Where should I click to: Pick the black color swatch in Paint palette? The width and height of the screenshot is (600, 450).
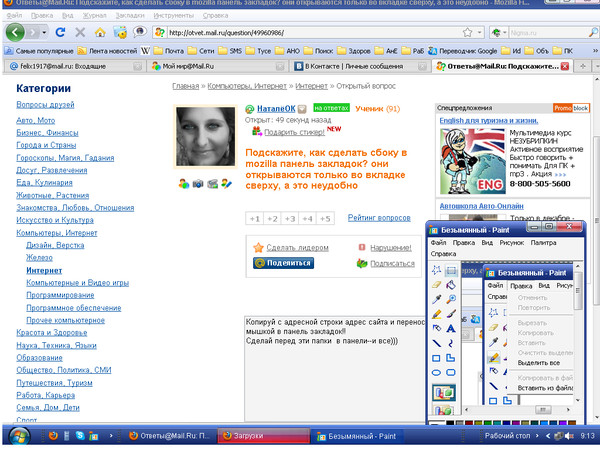pos(450,423)
